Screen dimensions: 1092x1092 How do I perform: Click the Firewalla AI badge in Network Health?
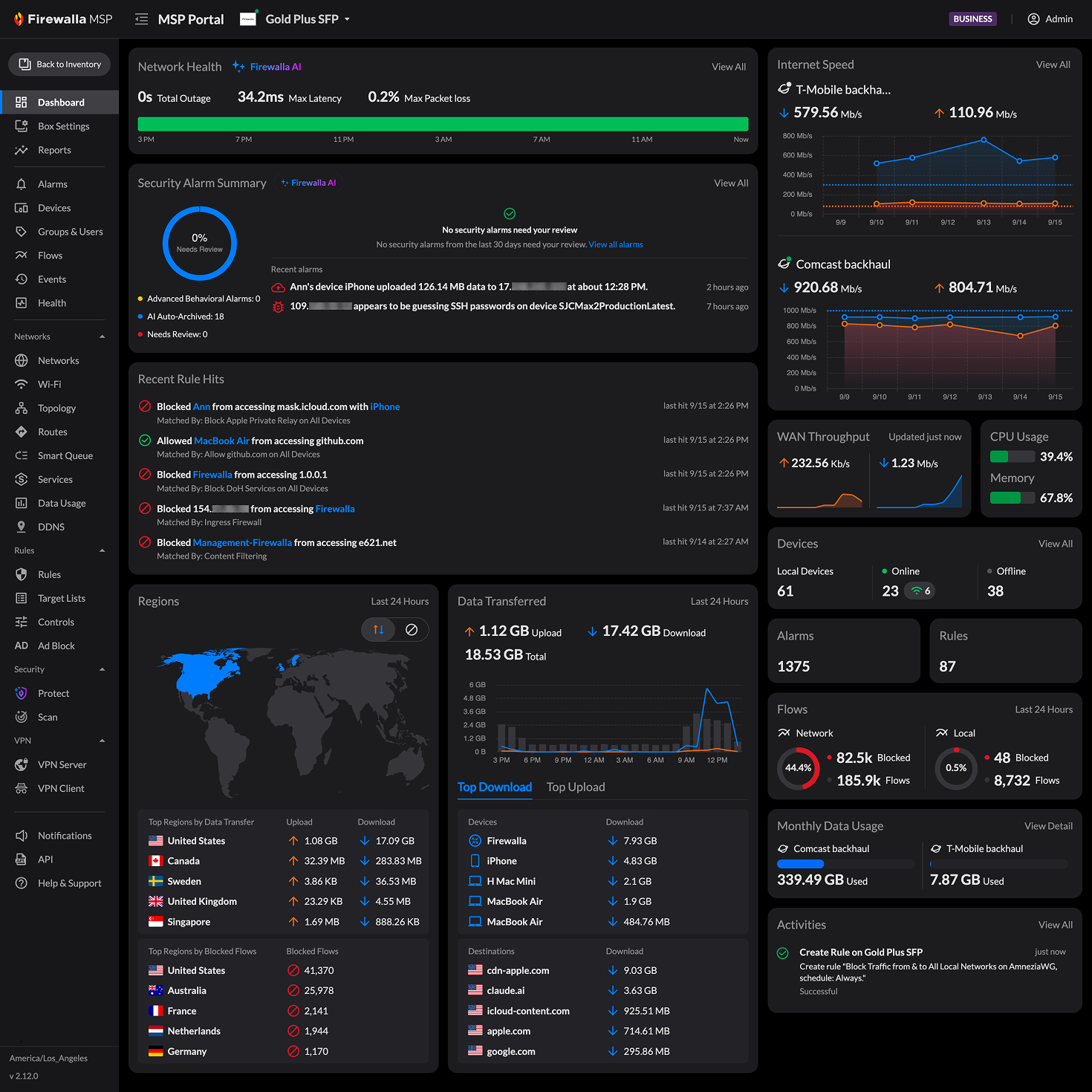pos(267,67)
